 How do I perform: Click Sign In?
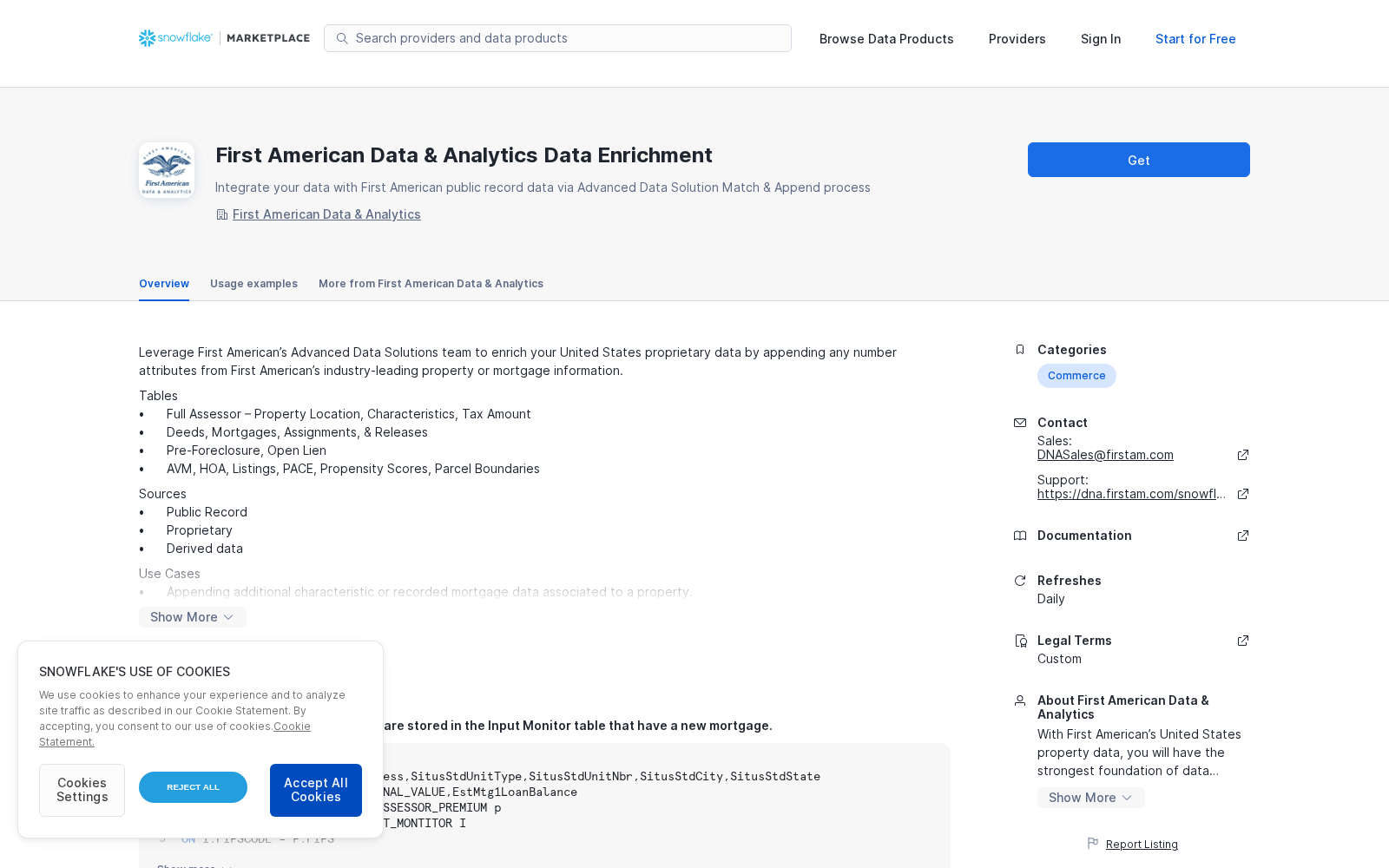pyautogui.click(x=1101, y=39)
